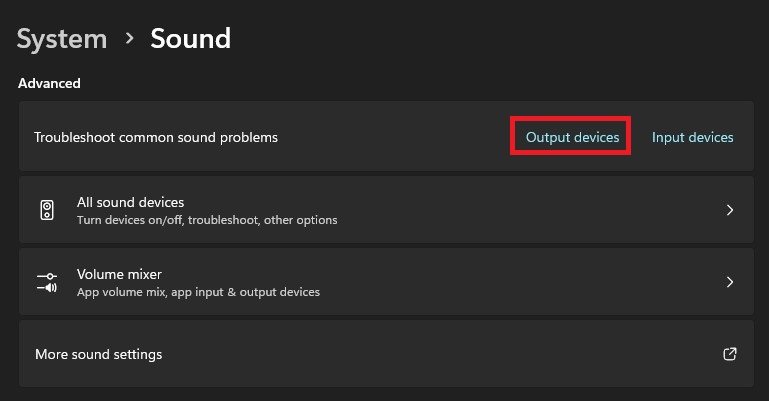Click the external link icon for More sound settings
The image size is (769, 401).
tap(730, 354)
